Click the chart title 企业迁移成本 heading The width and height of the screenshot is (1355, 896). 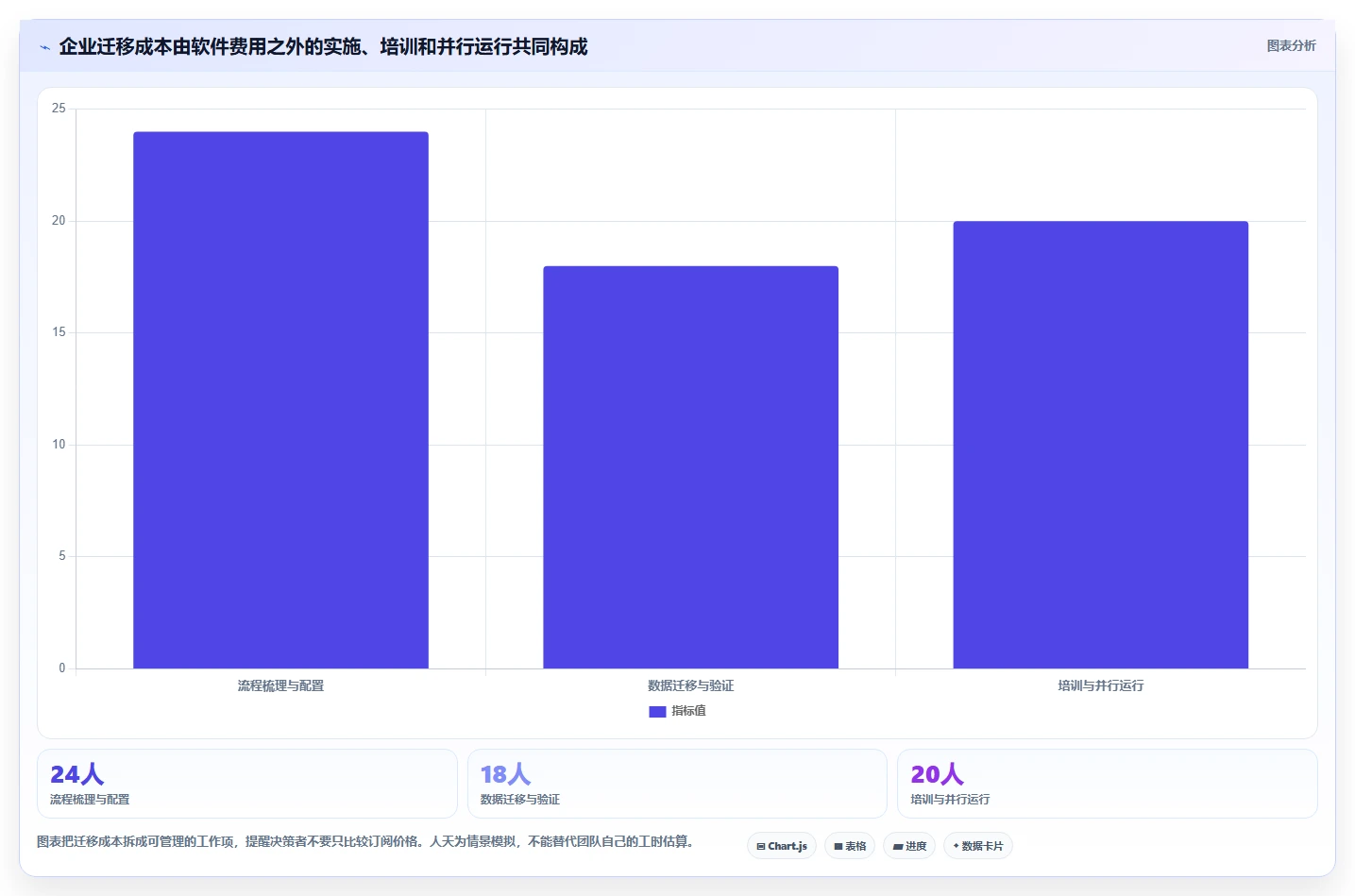(323, 46)
